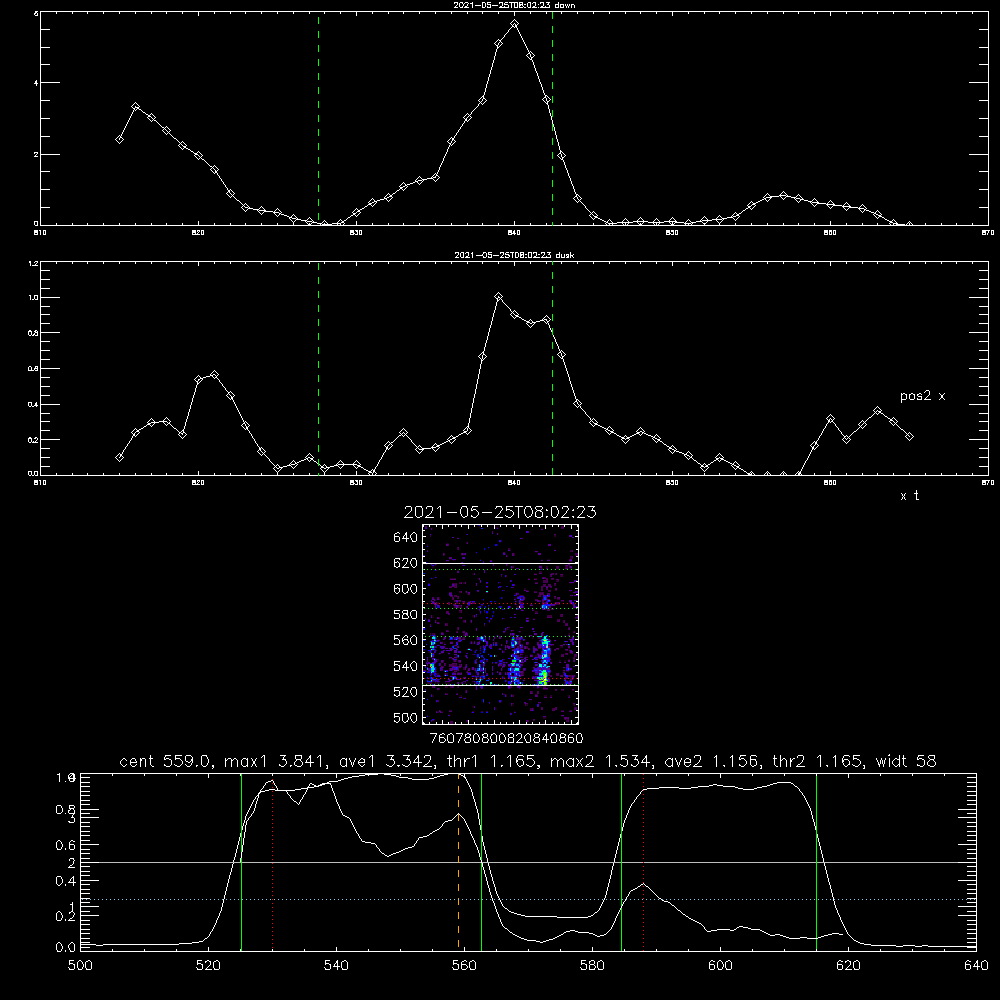Click the "640" x-axis label of bottom plot
The height and width of the screenshot is (1000, 1000).
[976, 966]
